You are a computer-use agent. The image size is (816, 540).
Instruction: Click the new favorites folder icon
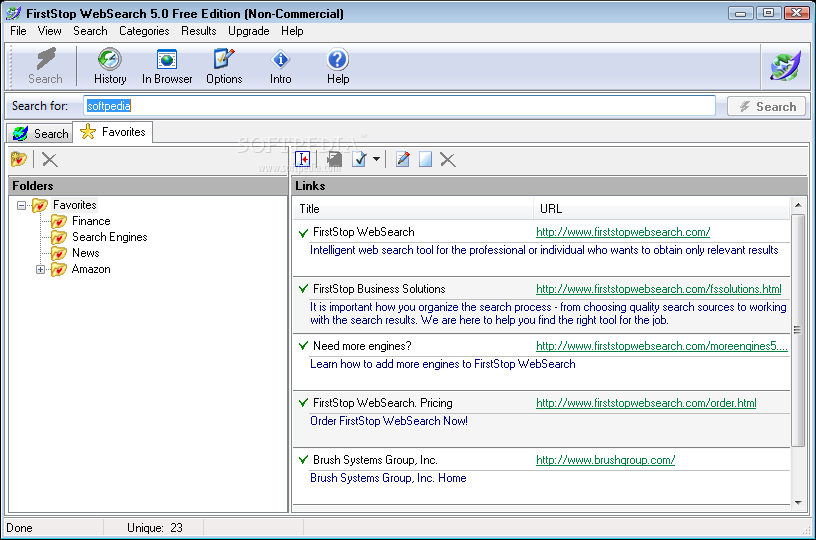19,159
